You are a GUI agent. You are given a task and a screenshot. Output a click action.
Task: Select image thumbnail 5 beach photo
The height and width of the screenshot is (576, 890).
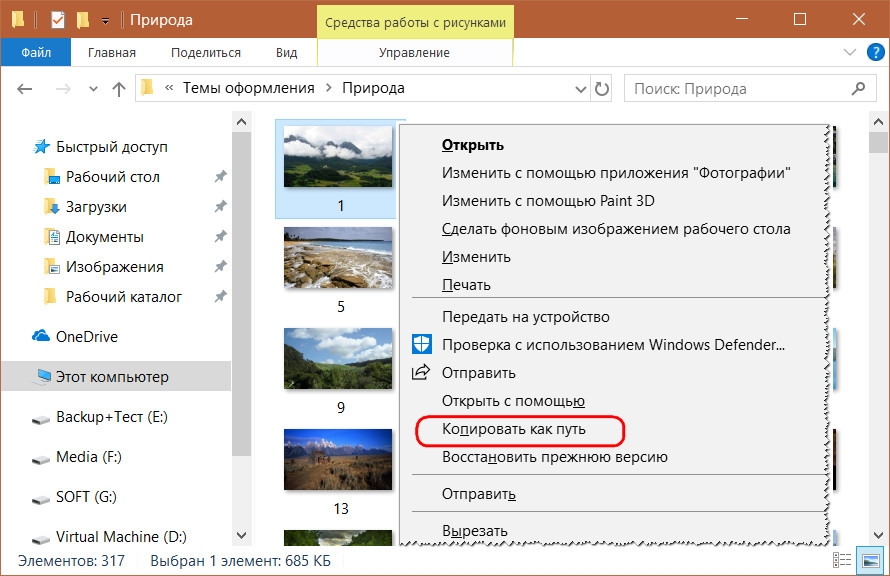click(338, 258)
